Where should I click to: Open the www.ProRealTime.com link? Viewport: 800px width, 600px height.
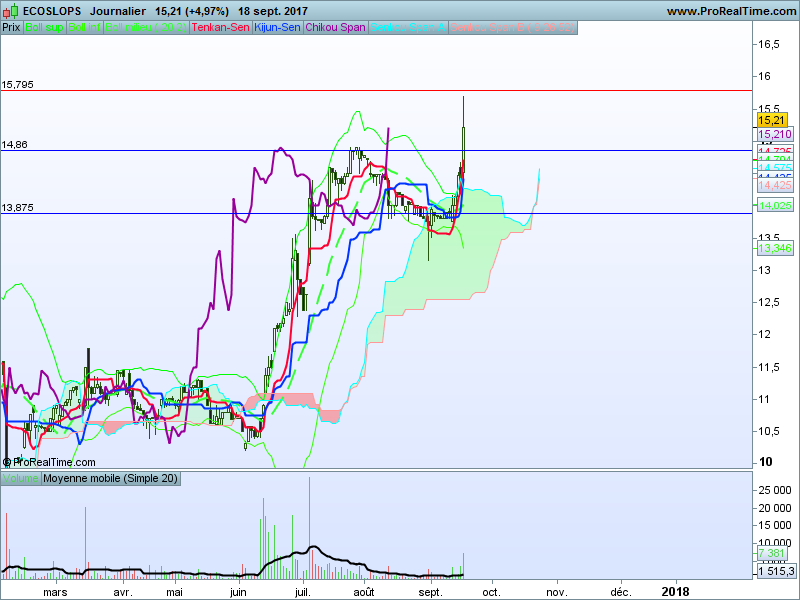(x=731, y=11)
